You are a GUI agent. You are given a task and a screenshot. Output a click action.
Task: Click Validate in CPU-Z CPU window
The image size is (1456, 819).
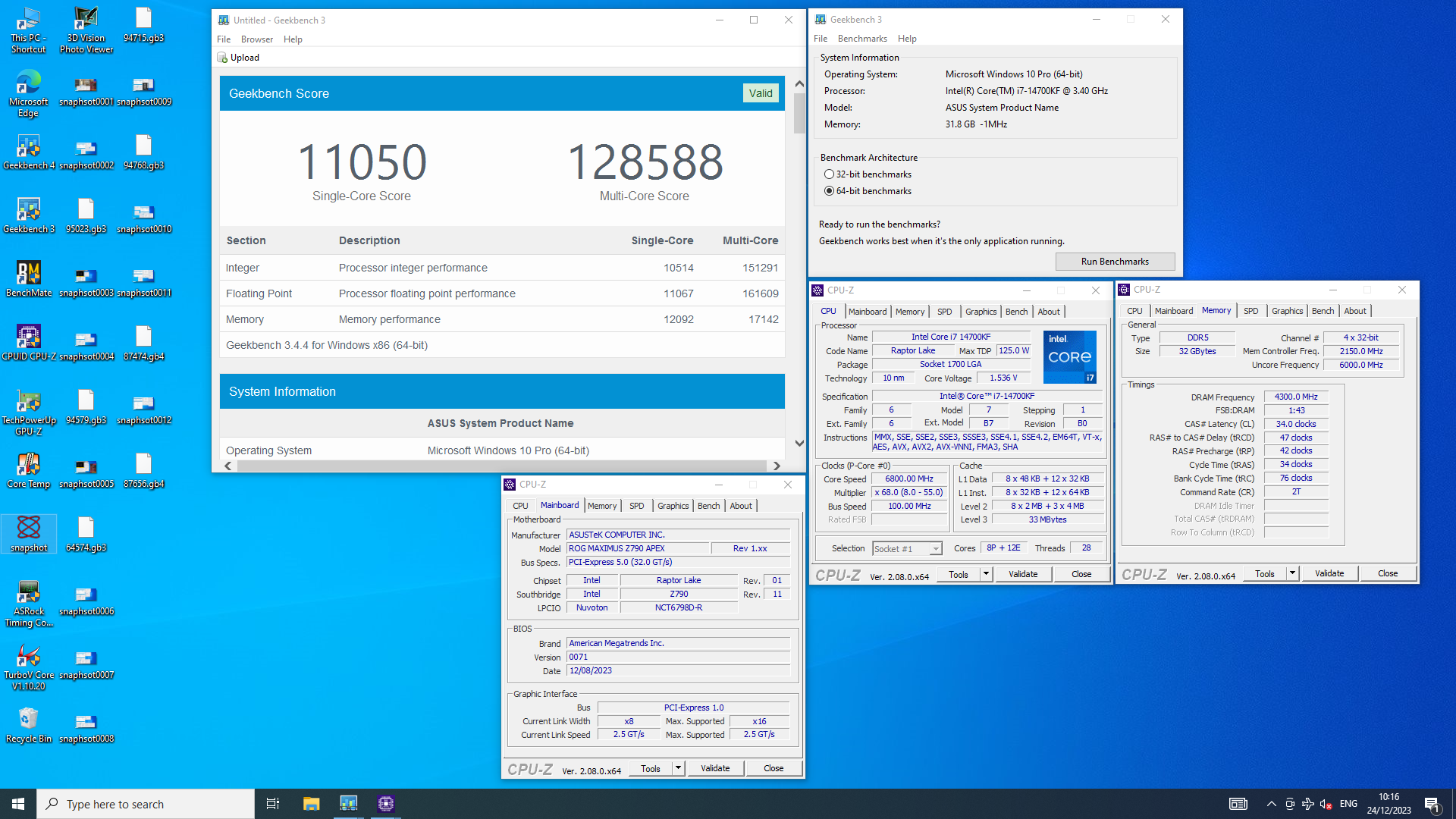[1023, 574]
